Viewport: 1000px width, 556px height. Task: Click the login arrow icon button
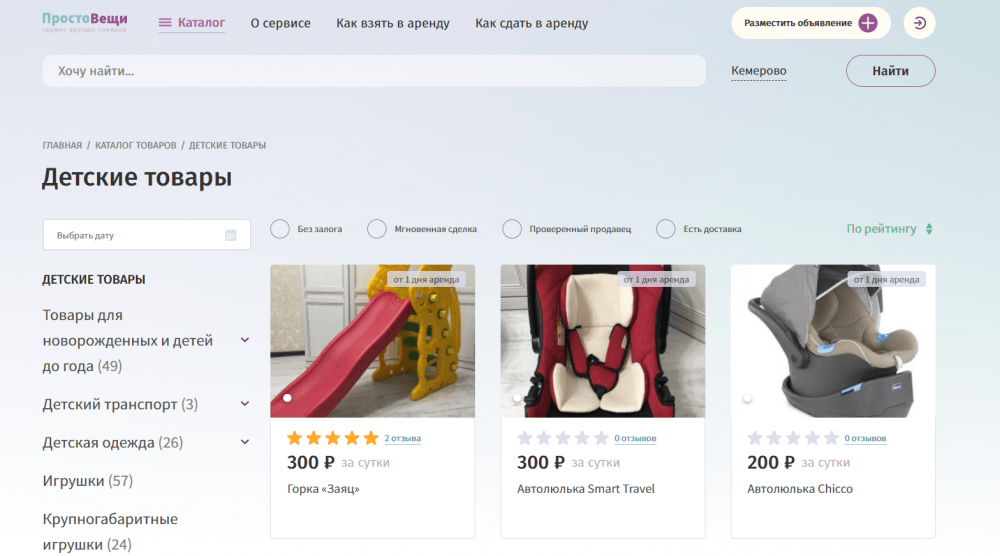tap(919, 23)
